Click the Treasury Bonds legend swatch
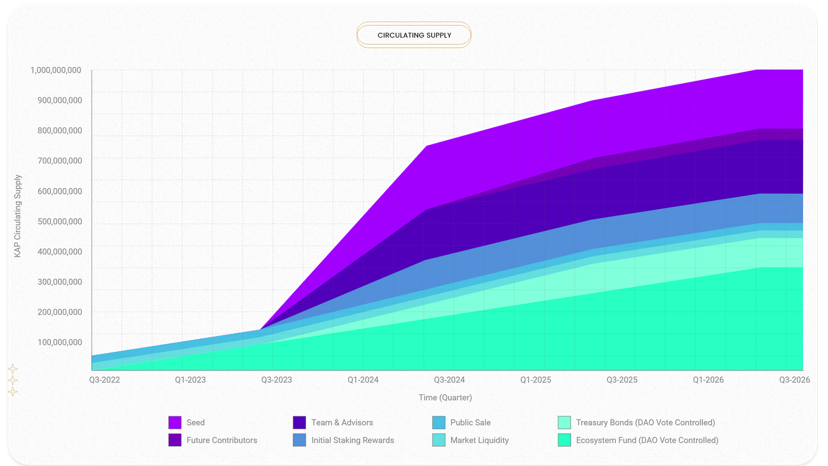 click(564, 422)
